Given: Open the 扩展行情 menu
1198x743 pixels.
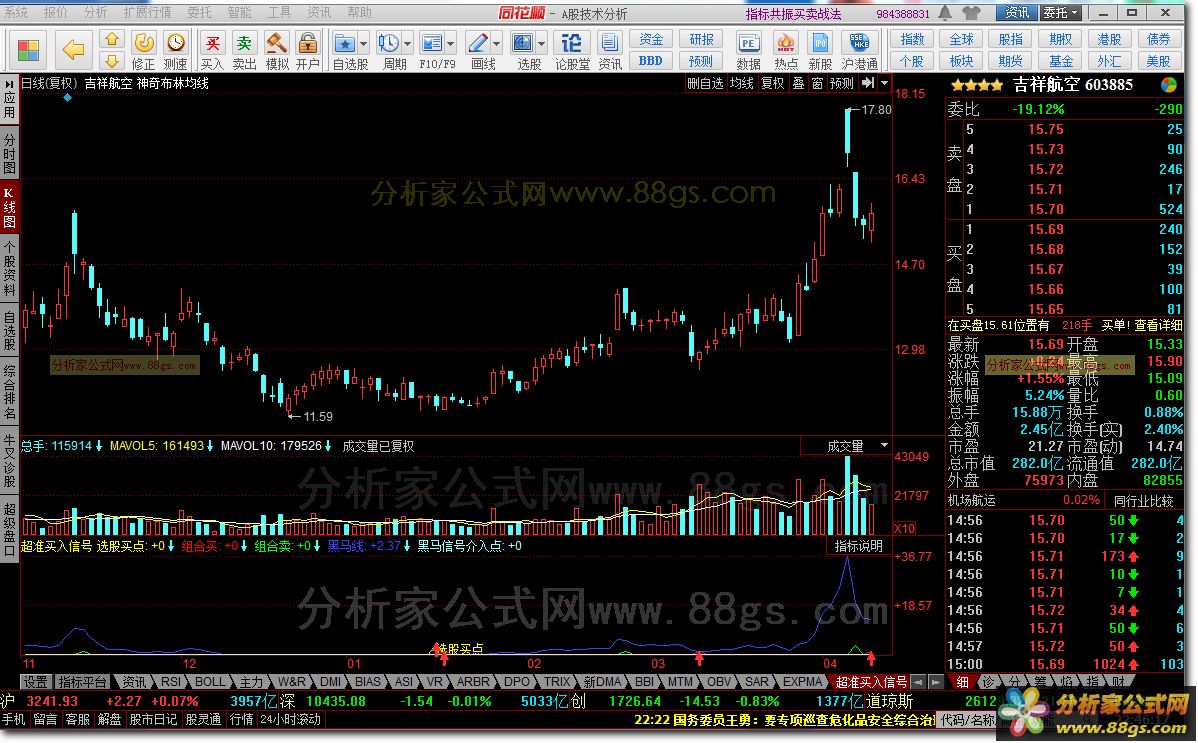Looking at the screenshot, I should [x=147, y=12].
